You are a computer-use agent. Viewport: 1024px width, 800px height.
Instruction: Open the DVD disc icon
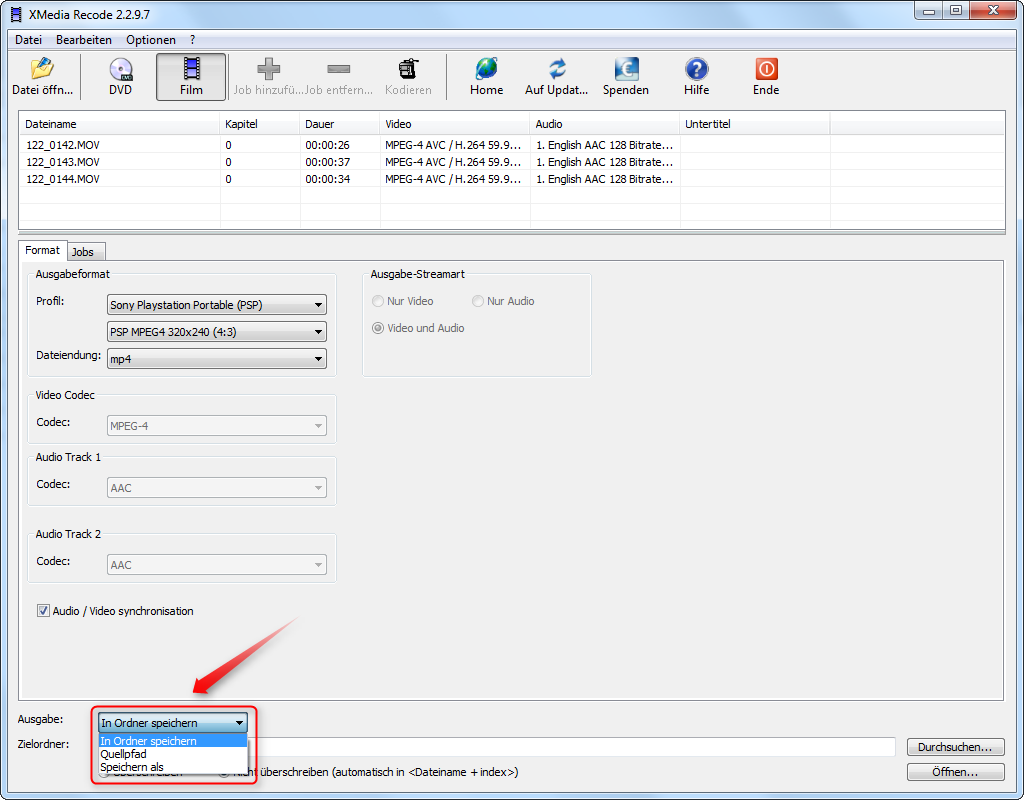click(x=120, y=70)
